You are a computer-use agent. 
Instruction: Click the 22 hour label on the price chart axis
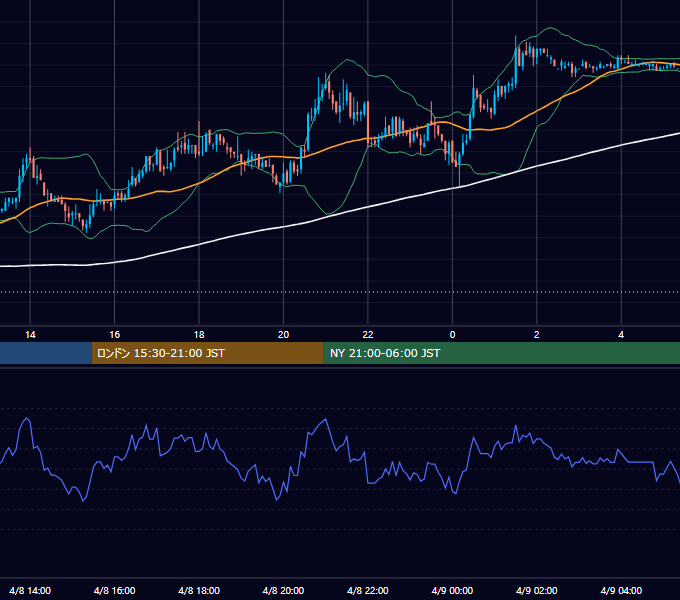(x=368, y=335)
